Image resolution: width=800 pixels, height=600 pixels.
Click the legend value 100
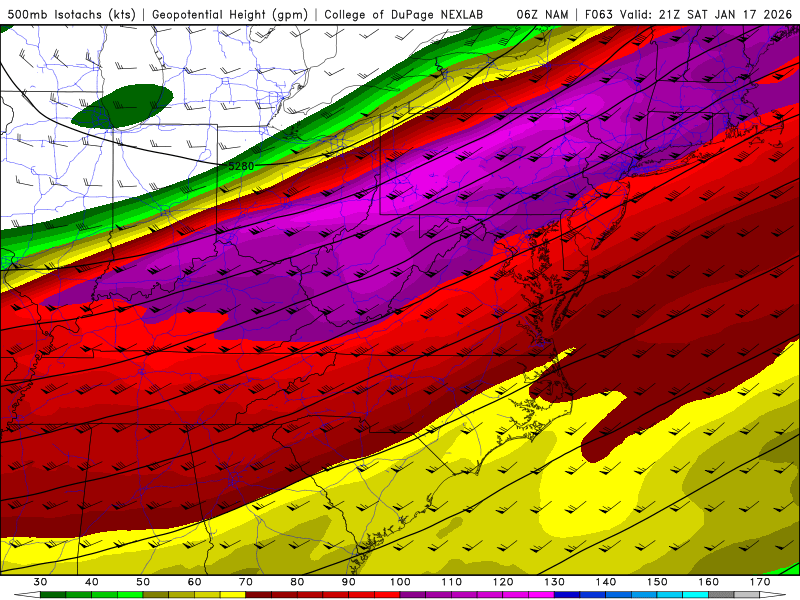[x=401, y=582]
